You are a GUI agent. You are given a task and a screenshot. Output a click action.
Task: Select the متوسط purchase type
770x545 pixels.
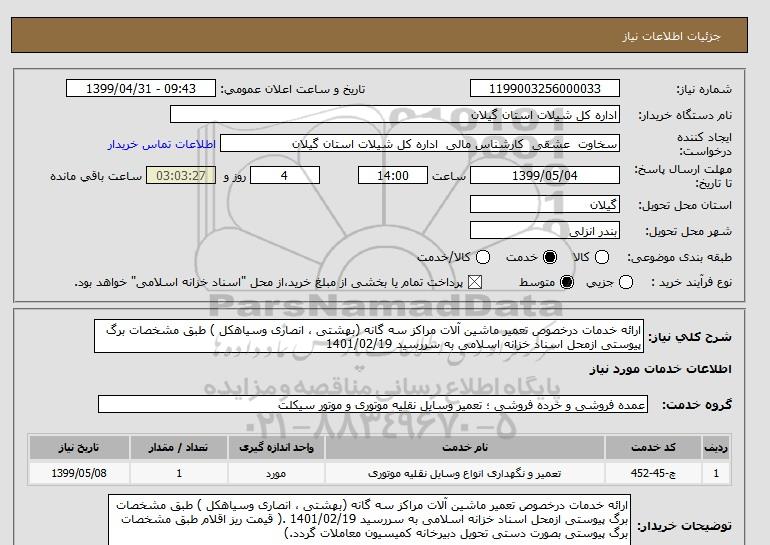pos(567,282)
